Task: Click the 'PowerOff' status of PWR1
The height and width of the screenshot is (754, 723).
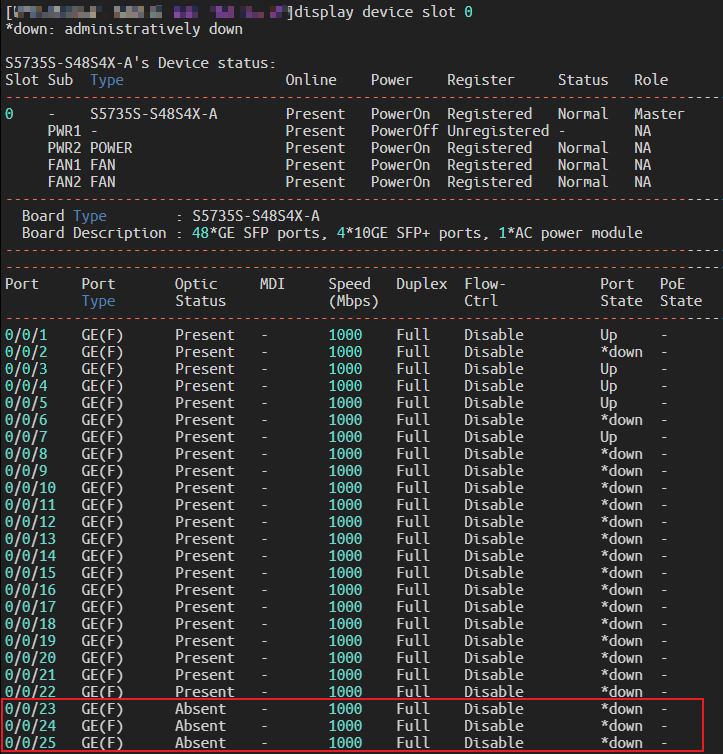Action: (x=400, y=131)
